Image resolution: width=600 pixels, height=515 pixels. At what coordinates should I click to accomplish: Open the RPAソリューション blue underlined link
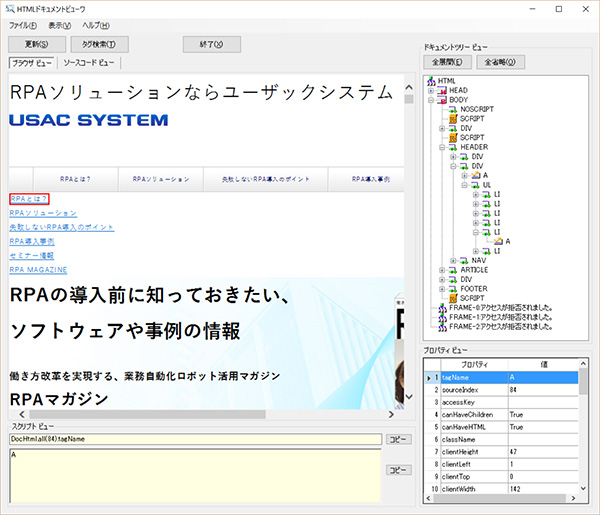click(x=43, y=213)
